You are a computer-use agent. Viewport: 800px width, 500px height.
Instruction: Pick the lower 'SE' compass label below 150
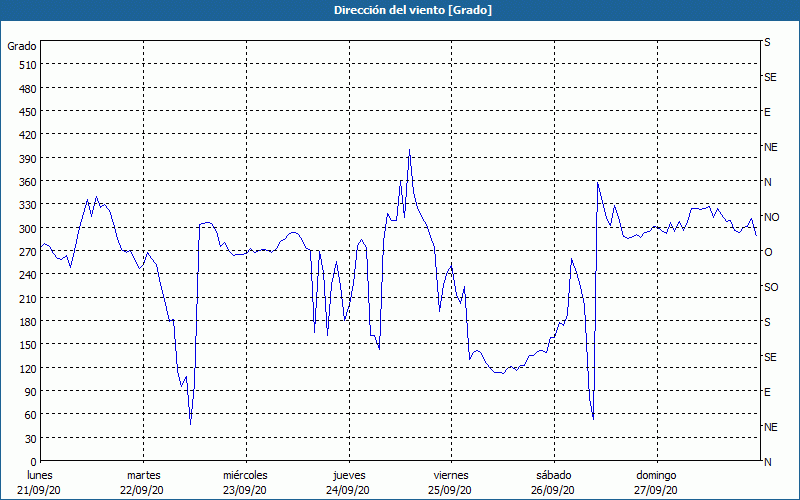770,357
